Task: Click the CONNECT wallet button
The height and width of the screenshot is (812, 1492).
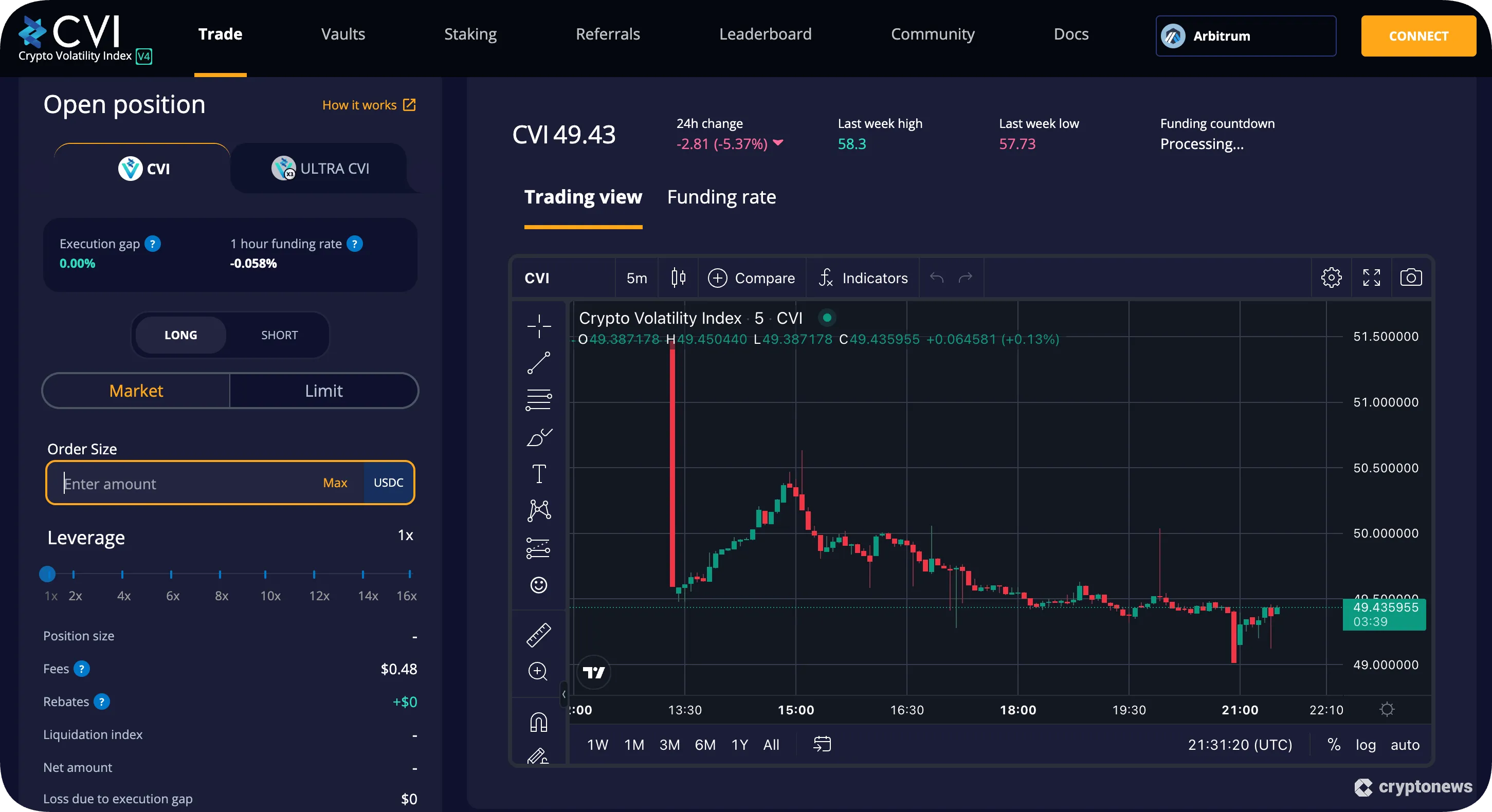Action: [1418, 36]
